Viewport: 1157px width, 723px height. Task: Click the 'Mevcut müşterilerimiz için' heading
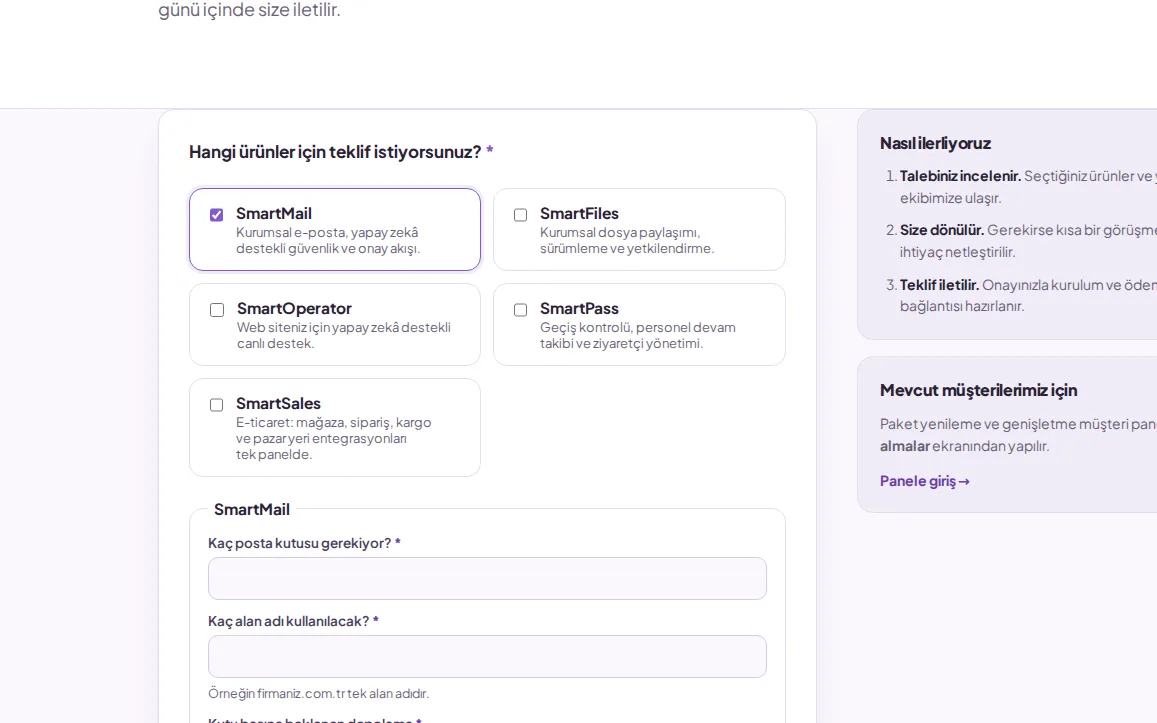point(978,390)
